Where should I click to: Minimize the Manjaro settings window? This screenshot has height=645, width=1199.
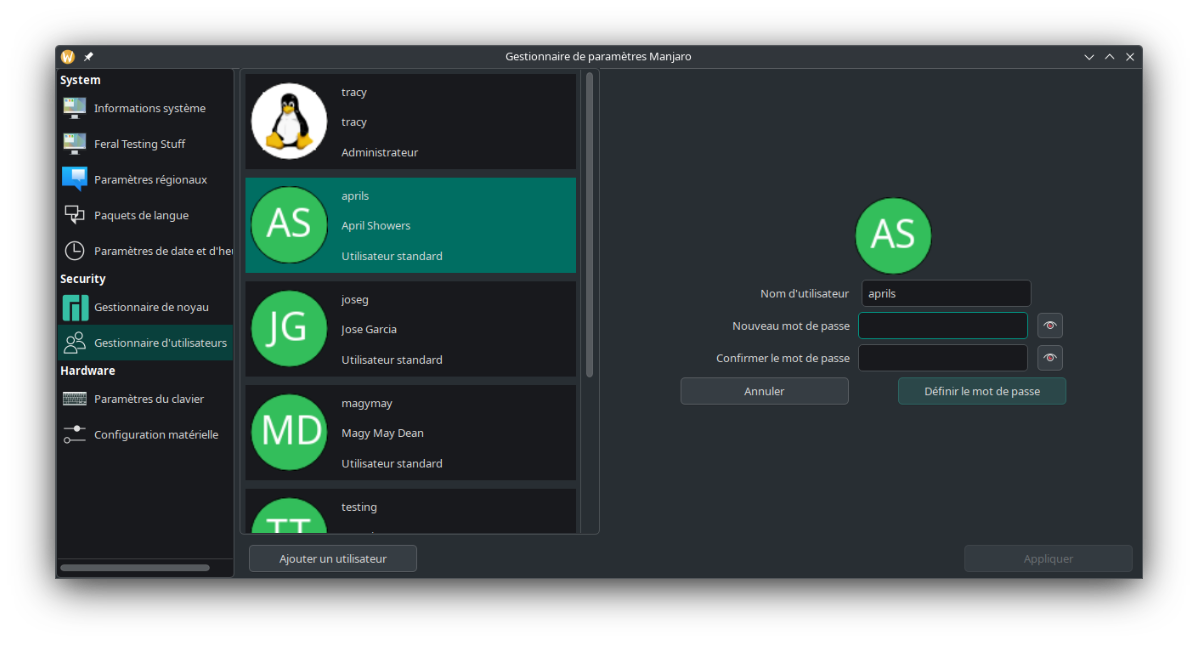[1089, 57]
